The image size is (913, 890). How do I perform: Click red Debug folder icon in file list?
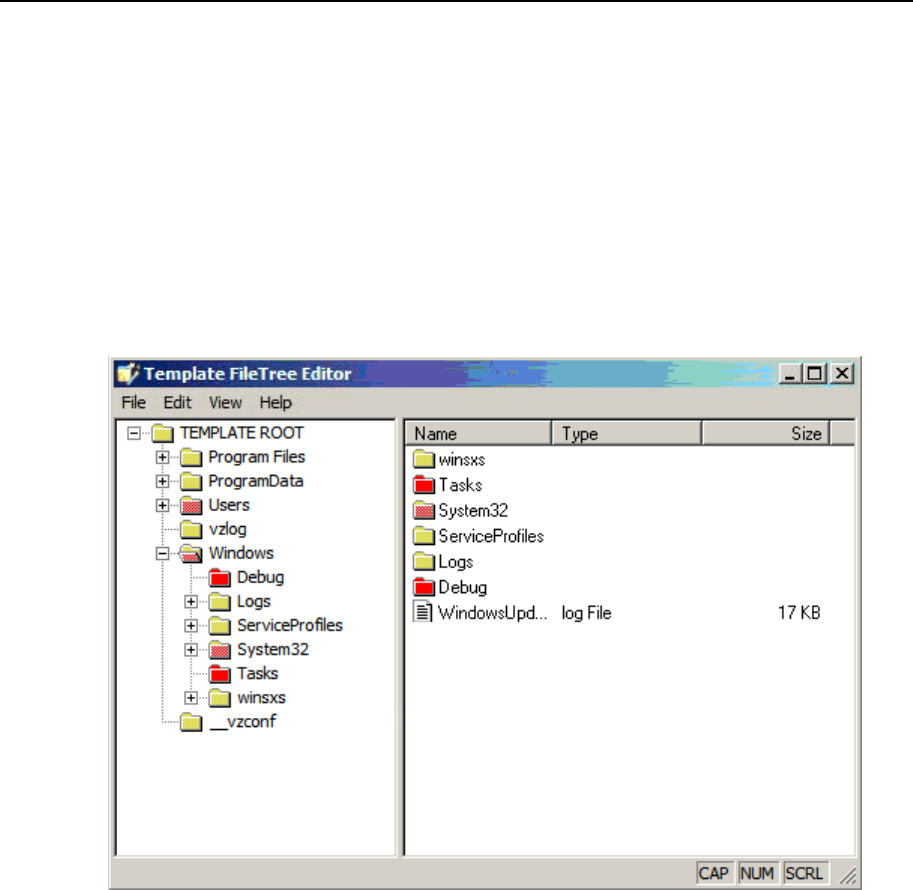point(424,587)
